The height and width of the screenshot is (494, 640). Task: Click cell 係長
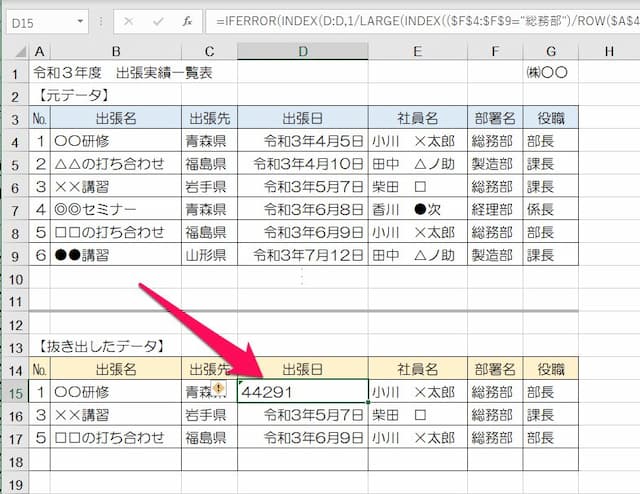point(551,209)
